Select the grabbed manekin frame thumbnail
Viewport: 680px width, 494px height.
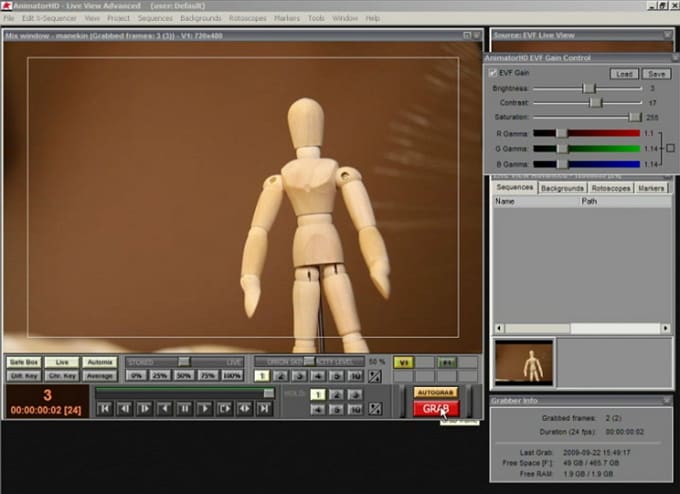tap(524, 363)
